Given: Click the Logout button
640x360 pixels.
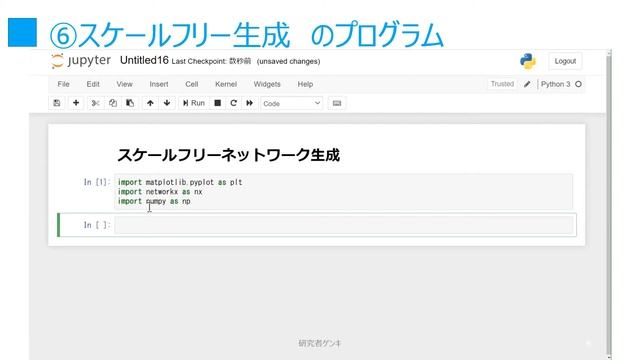Looking at the screenshot, I should point(565,61).
